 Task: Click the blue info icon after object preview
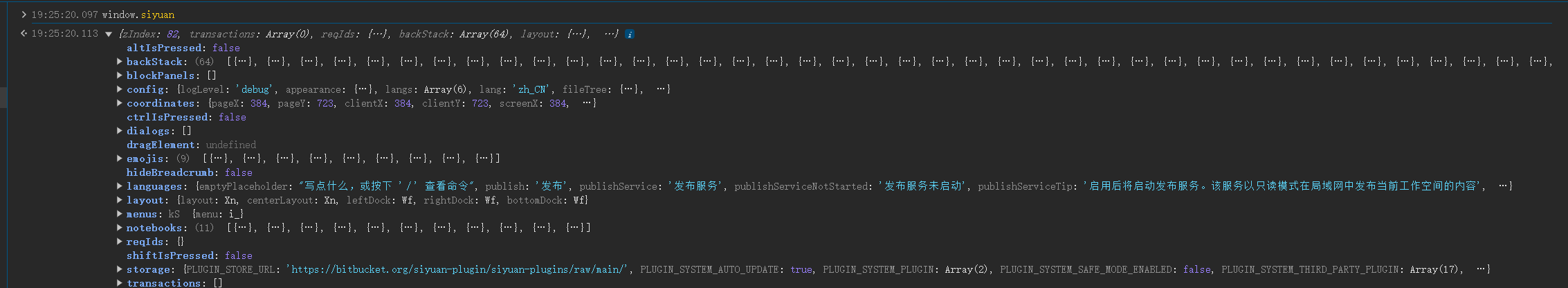tap(630, 34)
